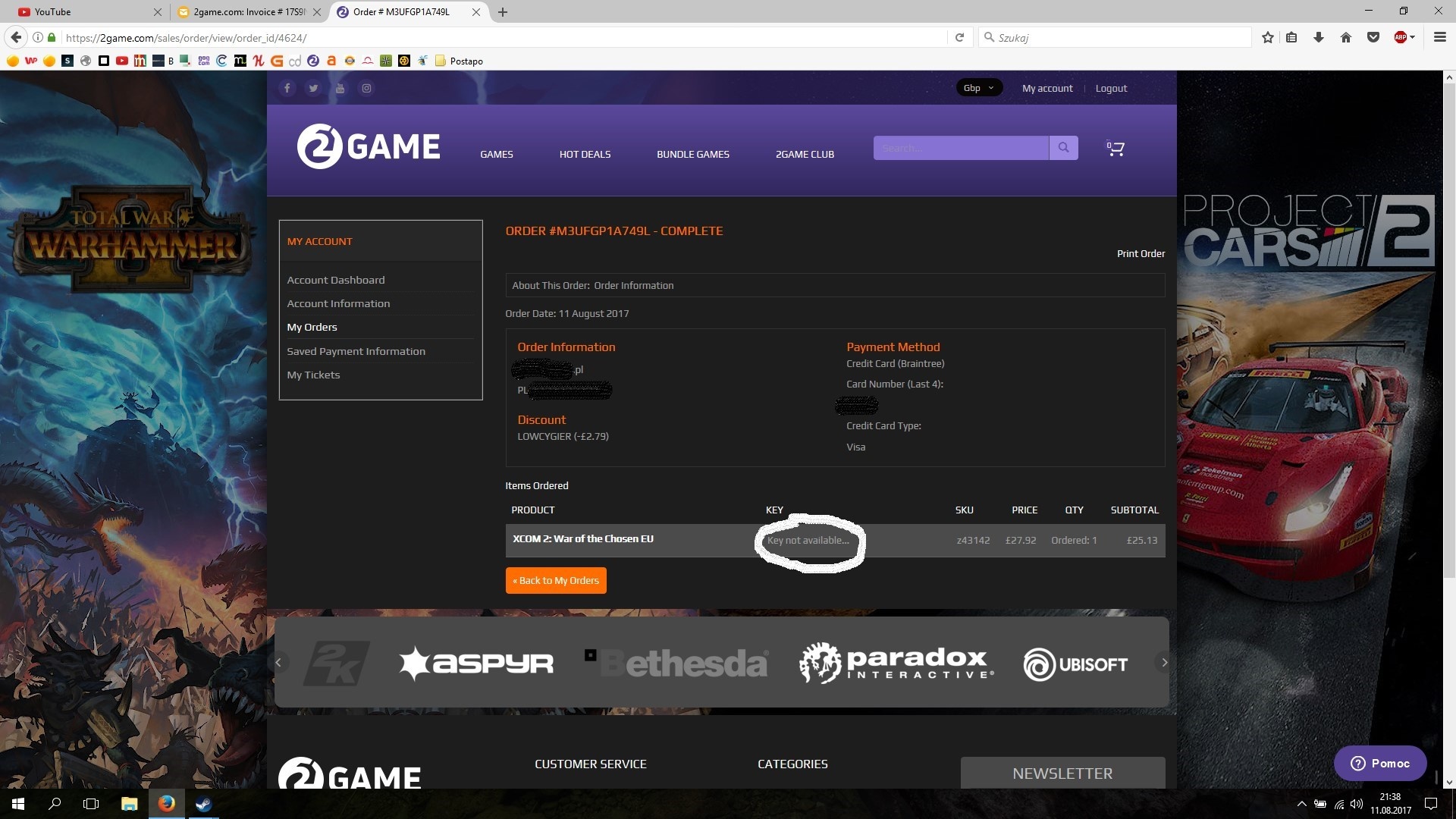Click the 2GAME logo in the header

click(369, 146)
